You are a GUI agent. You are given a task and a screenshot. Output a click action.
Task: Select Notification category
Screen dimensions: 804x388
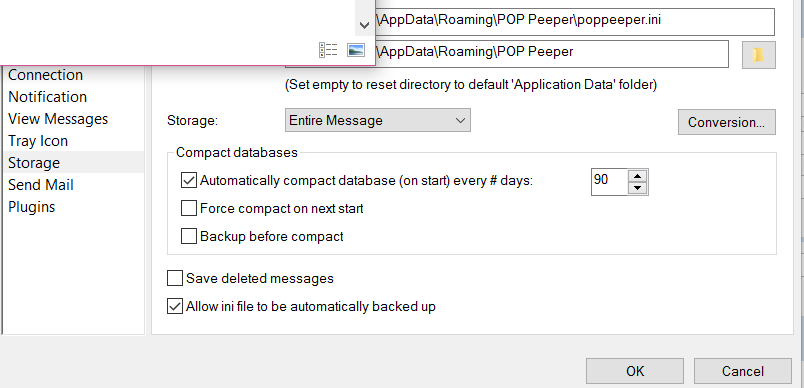tap(48, 97)
